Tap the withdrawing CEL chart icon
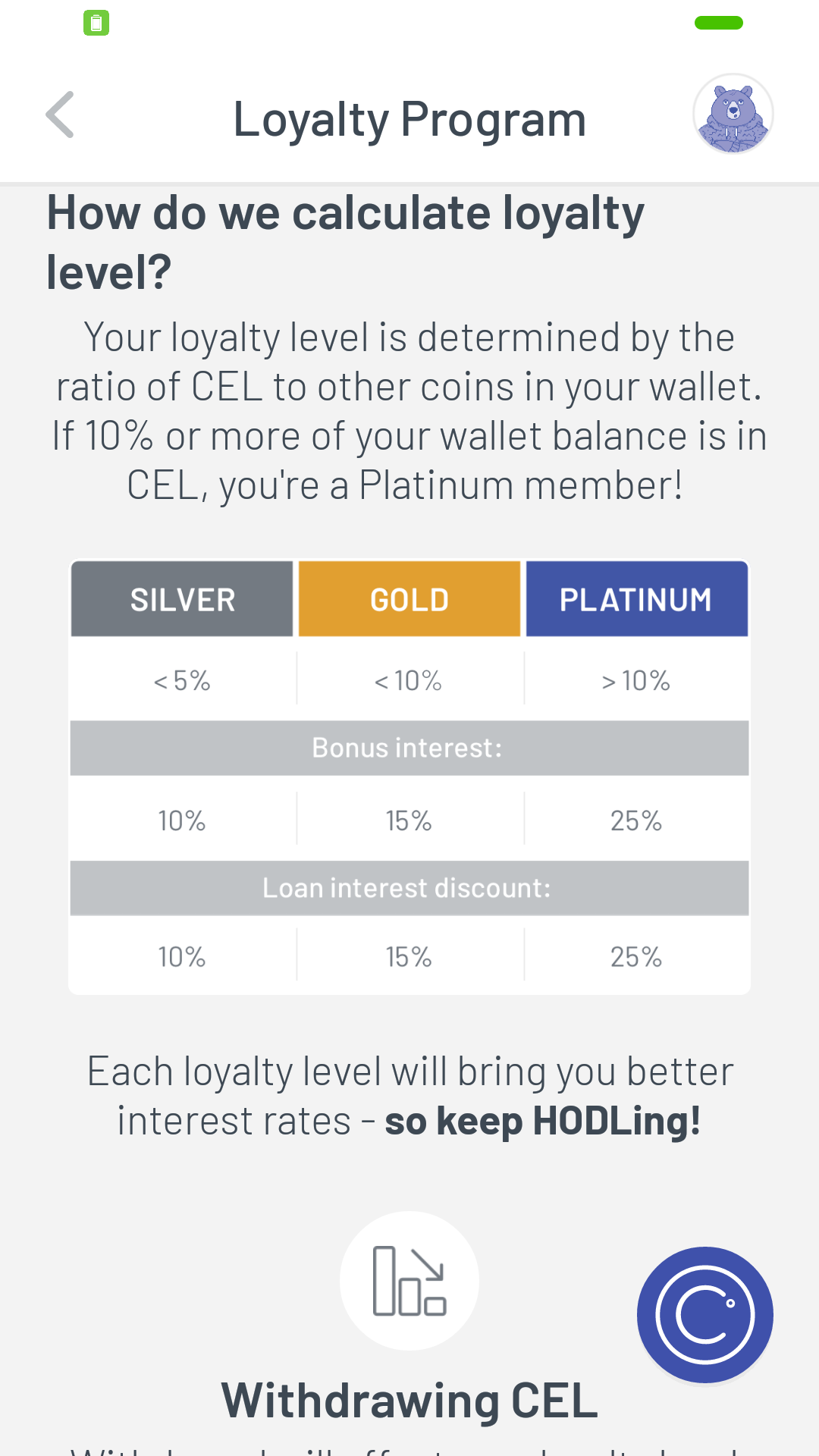 point(409,1281)
